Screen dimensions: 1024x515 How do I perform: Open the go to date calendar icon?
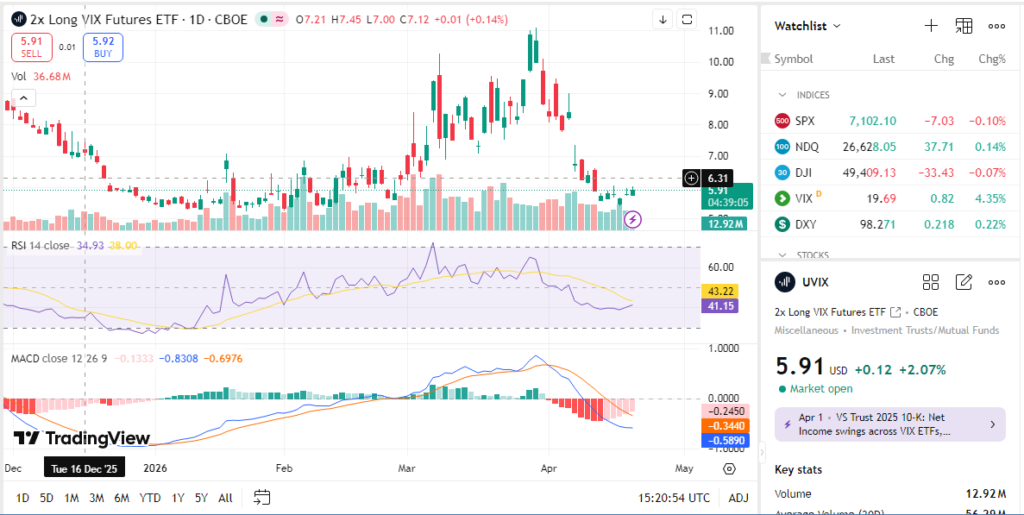pyautogui.click(x=262, y=497)
